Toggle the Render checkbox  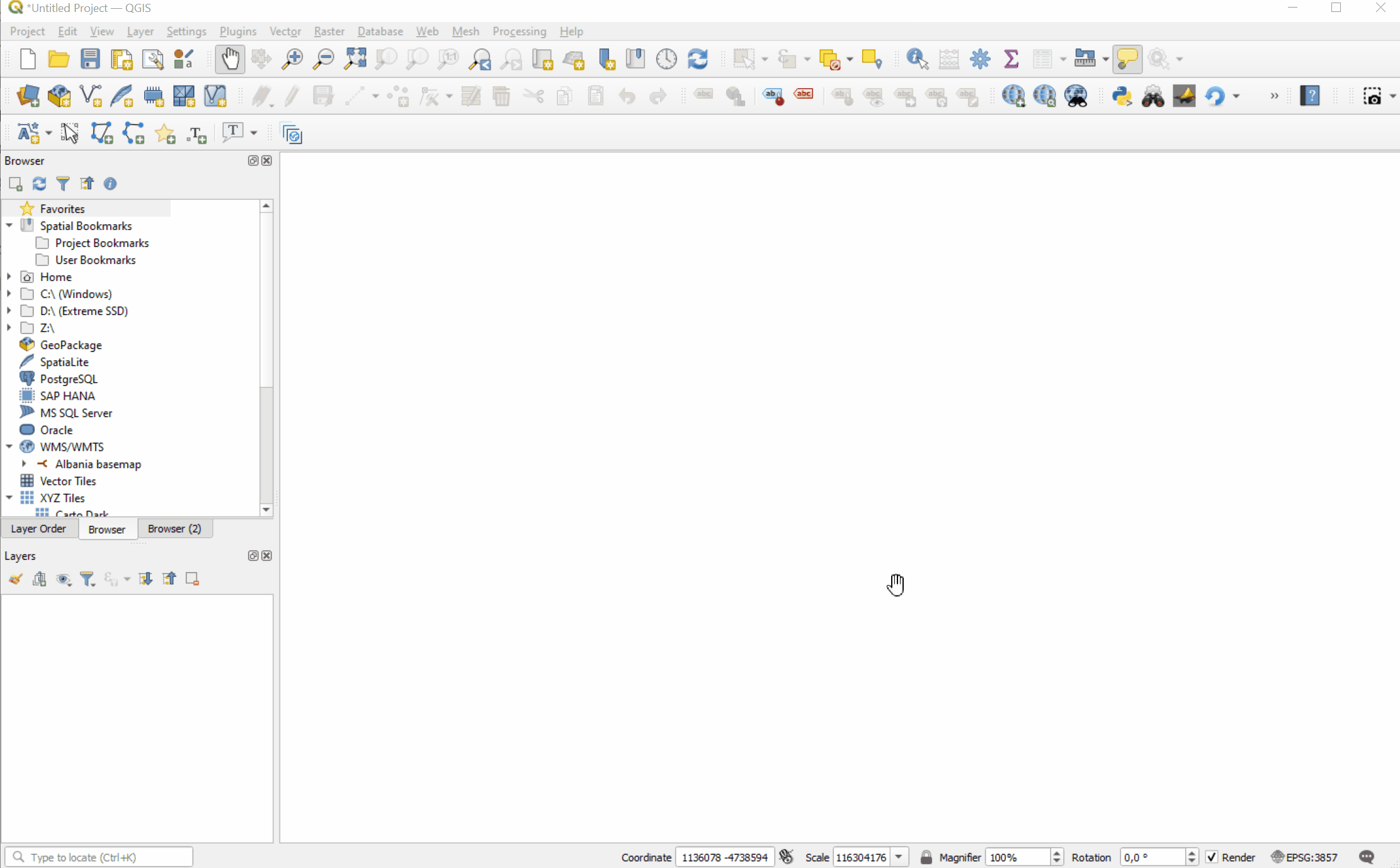(1212, 857)
